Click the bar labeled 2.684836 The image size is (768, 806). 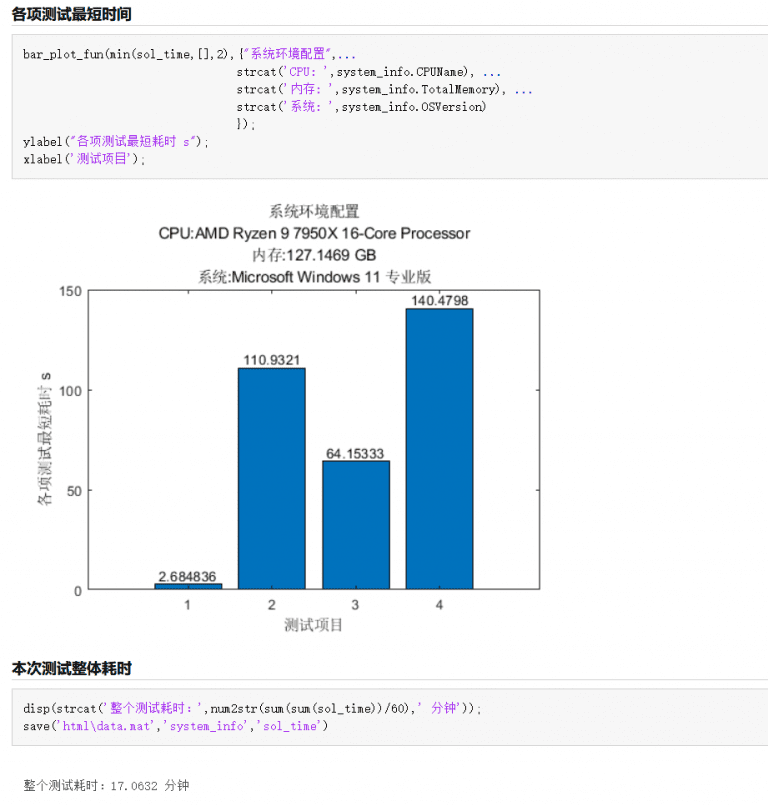click(188, 587)
